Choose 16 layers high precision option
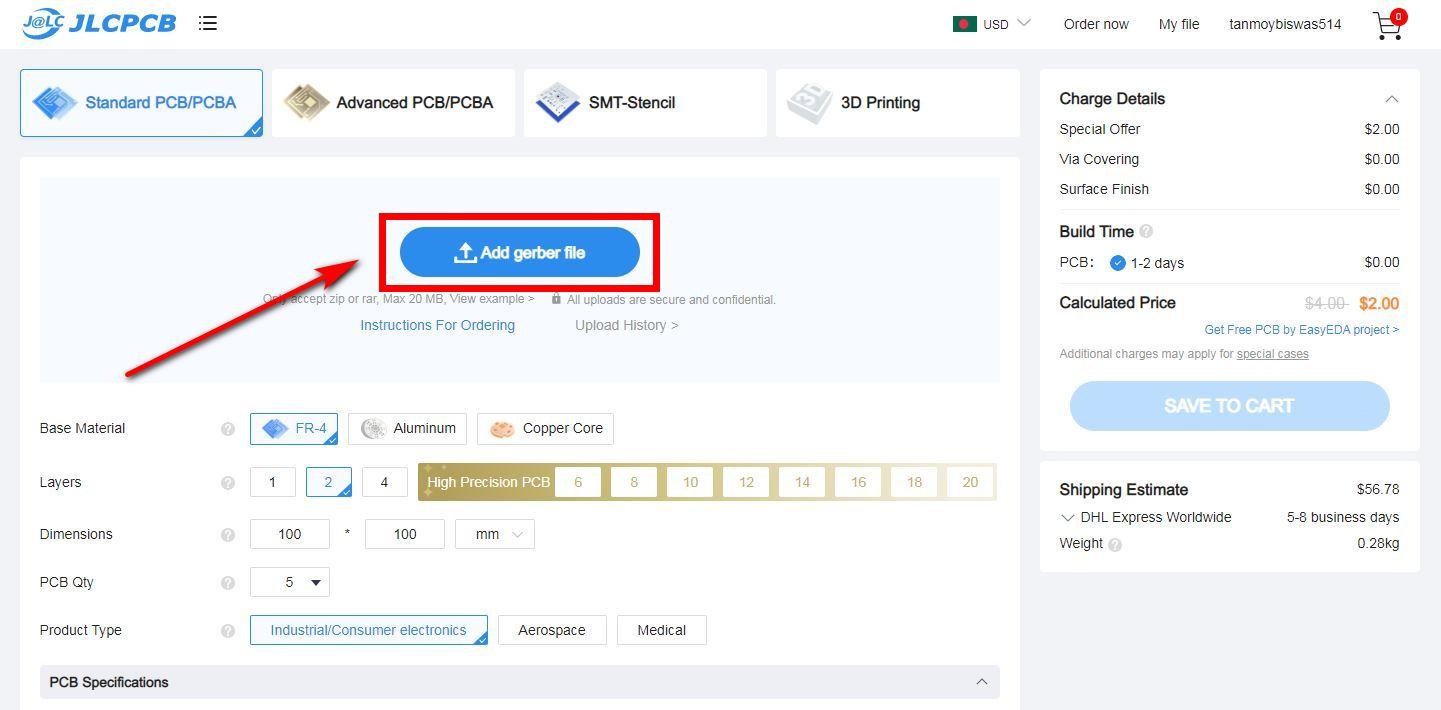Image resolution: width=1441 pixels, height=710 pixels. click(x=858, y=482)
